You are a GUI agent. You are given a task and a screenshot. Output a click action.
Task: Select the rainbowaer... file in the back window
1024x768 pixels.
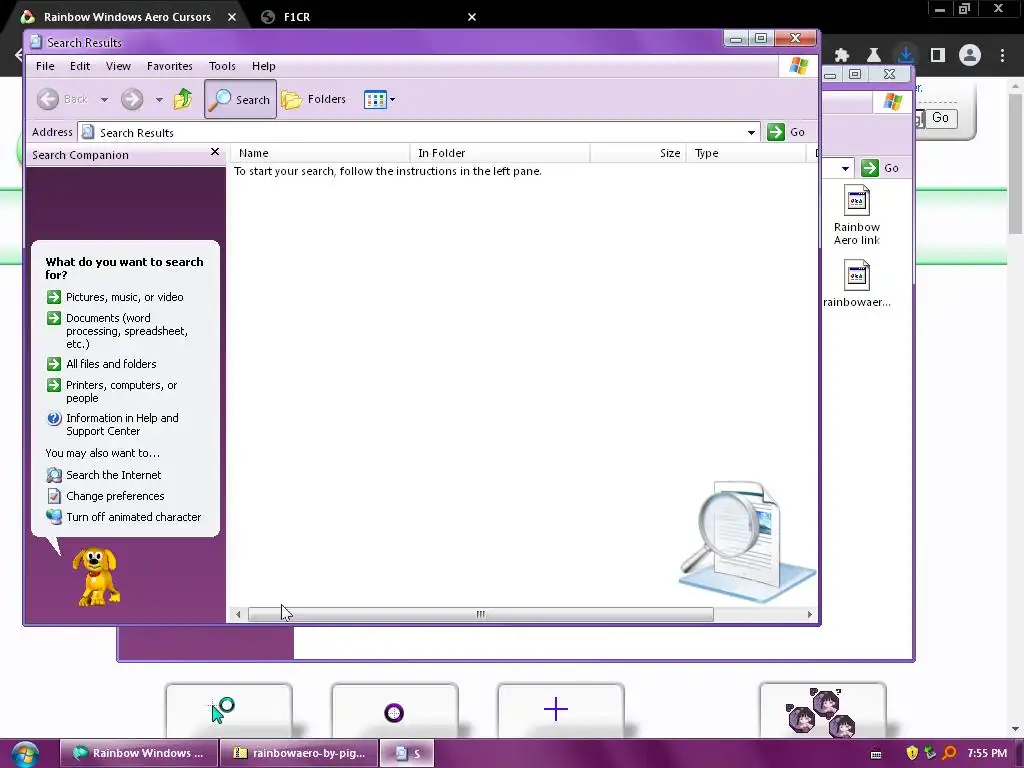(857, 283)
